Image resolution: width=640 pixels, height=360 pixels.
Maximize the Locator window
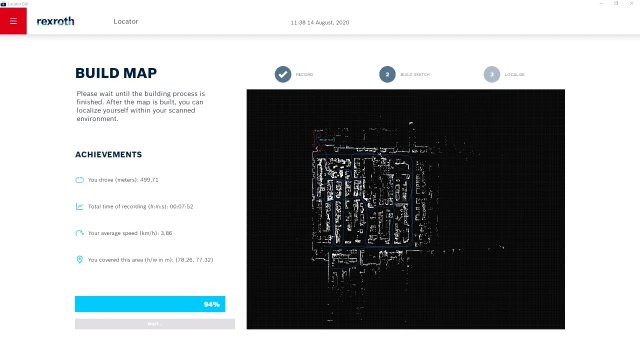click(616, 3)
